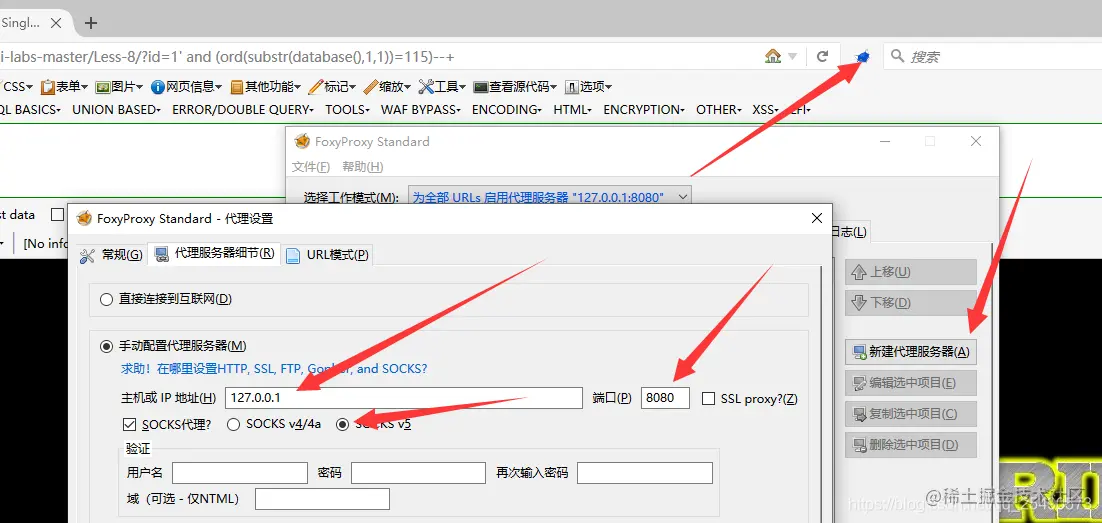The image size is (1102, 523).
Task: Open the WAF BYPASS HackBar menu
Action: pyautogui.click(x=420, y=110)
